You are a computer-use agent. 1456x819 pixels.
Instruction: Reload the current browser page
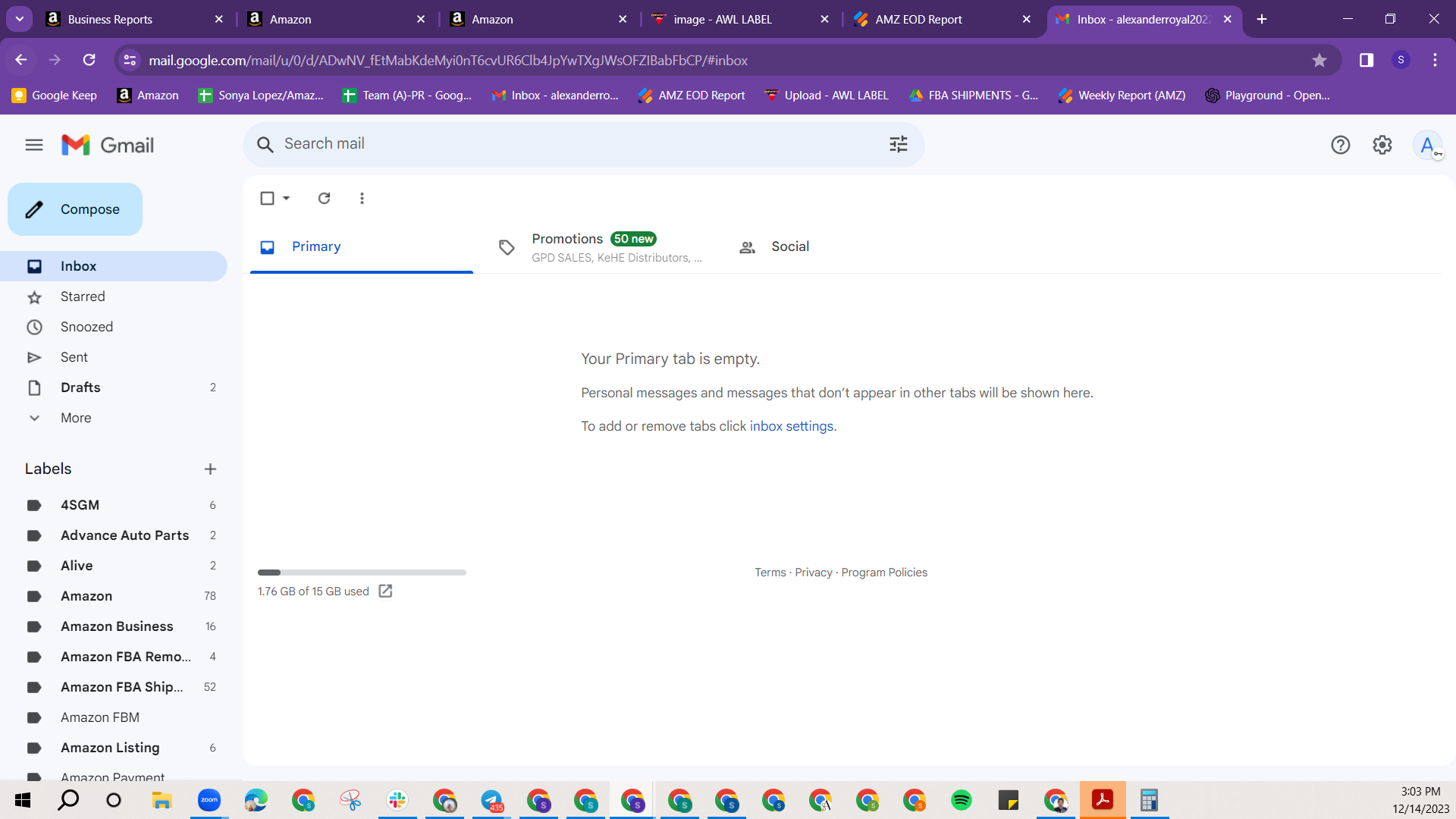[x=89, y=60]
